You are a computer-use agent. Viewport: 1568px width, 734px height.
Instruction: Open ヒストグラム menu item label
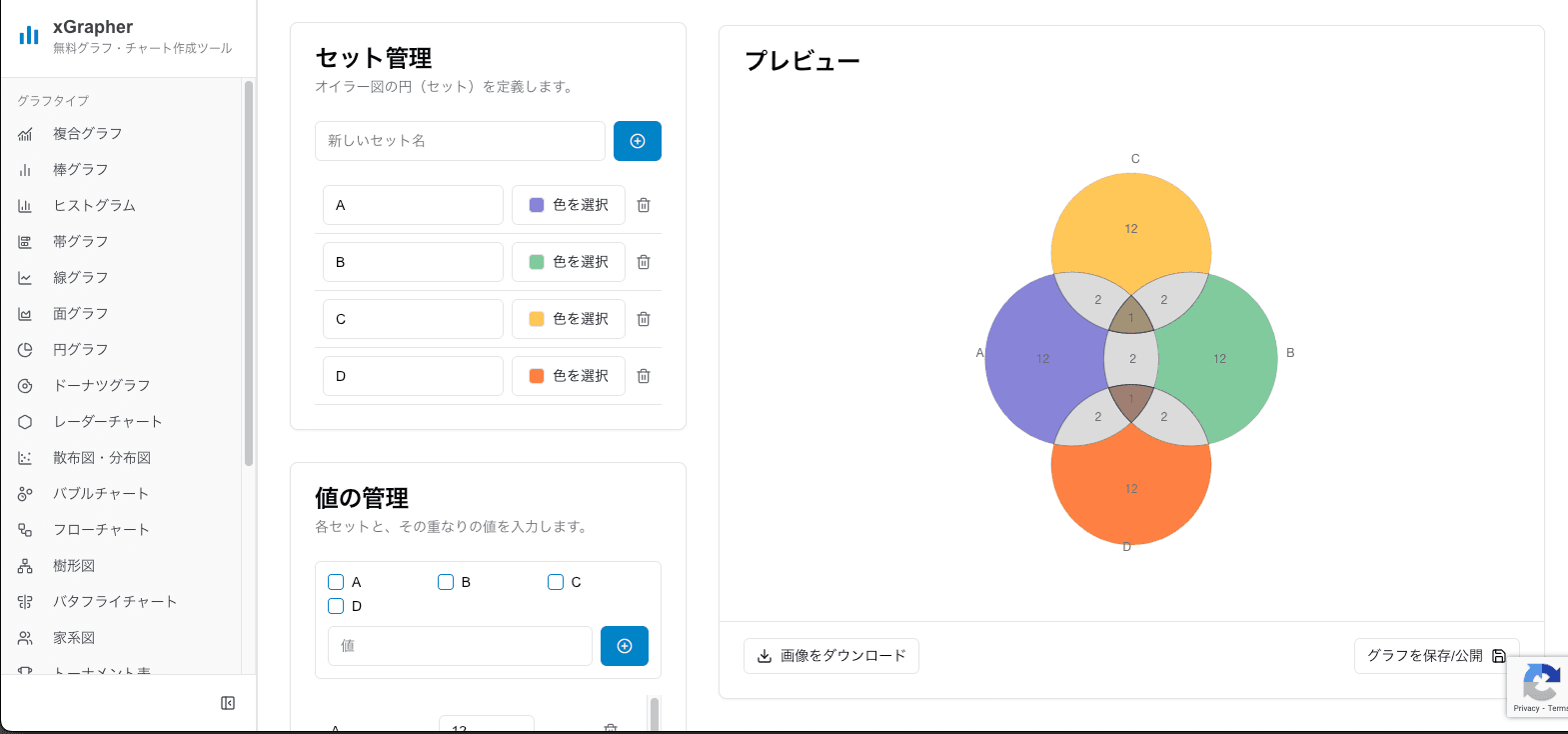pos(94,206)
